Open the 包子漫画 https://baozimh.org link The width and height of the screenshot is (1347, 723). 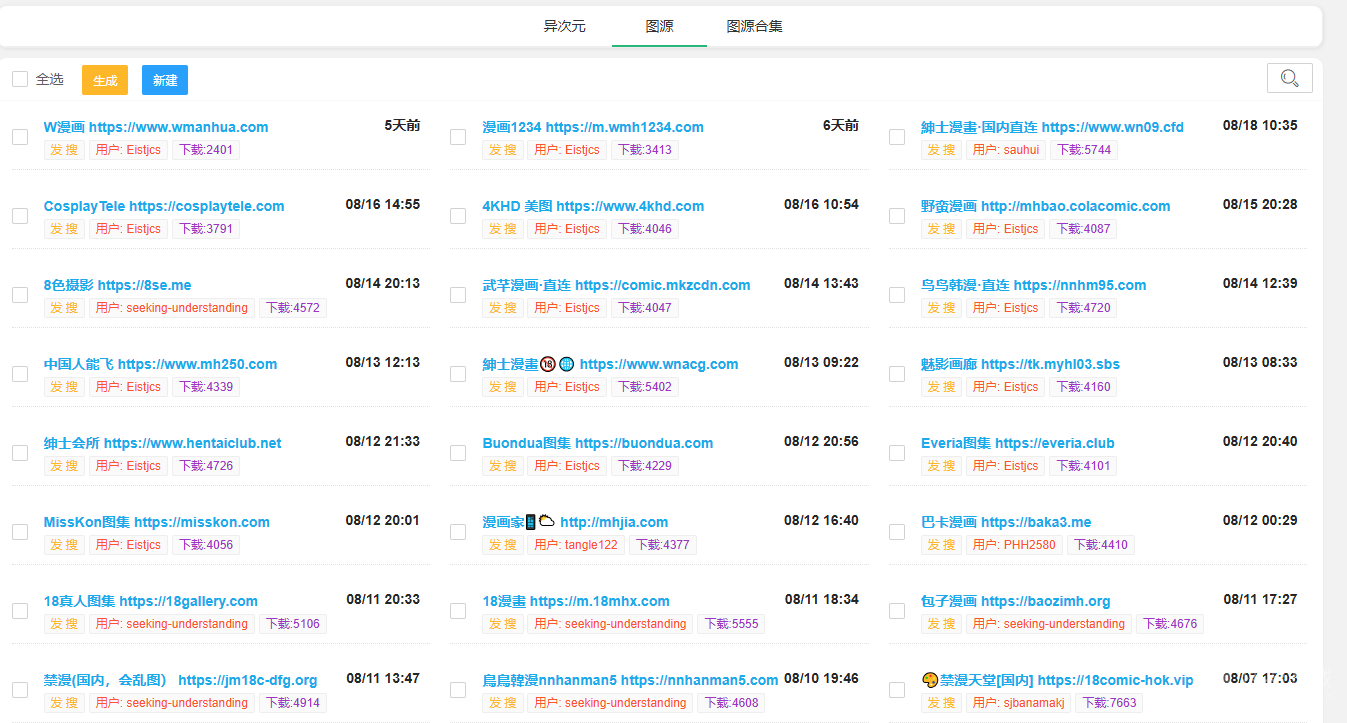1016,601
